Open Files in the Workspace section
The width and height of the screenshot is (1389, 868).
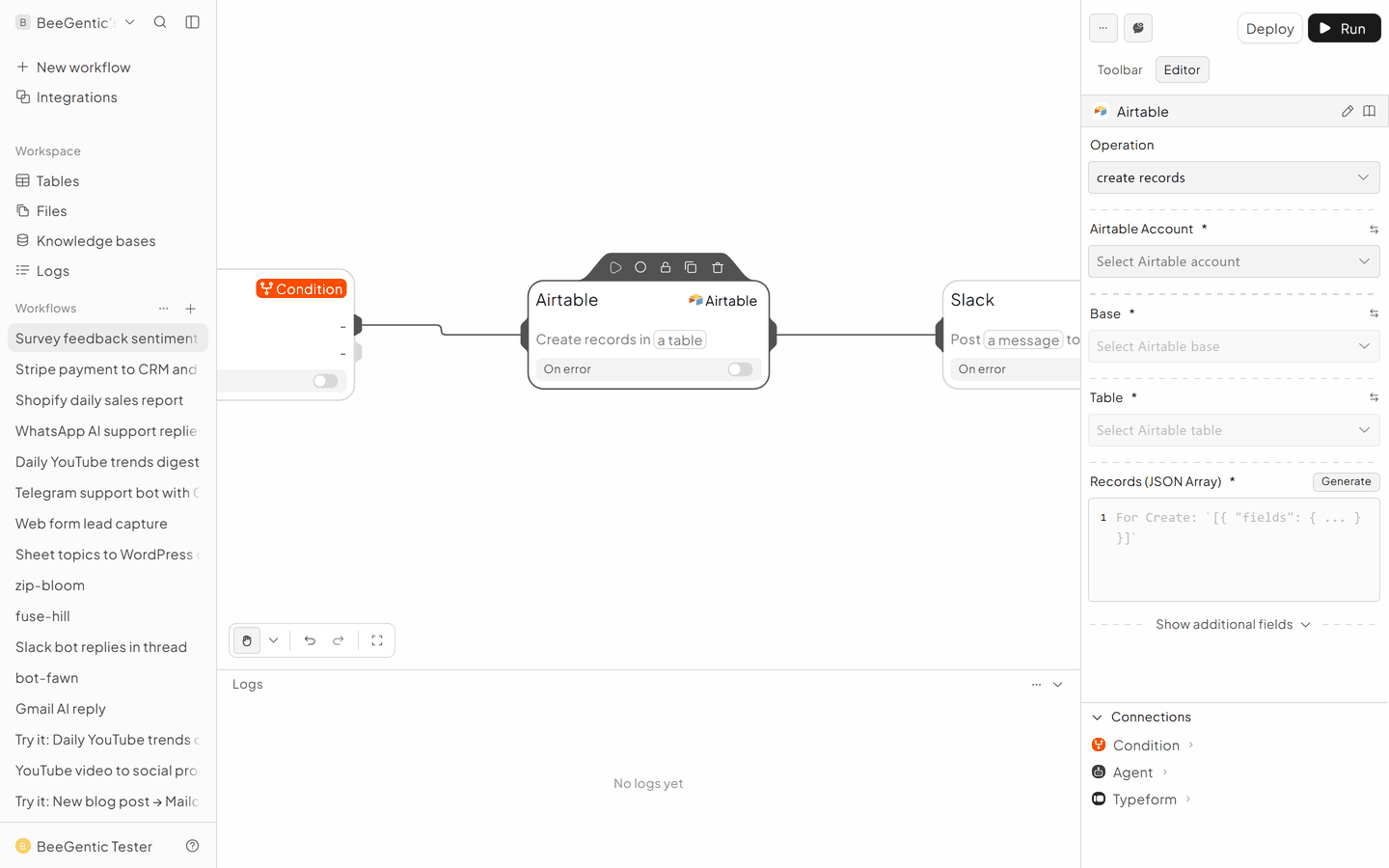[108, 211]
